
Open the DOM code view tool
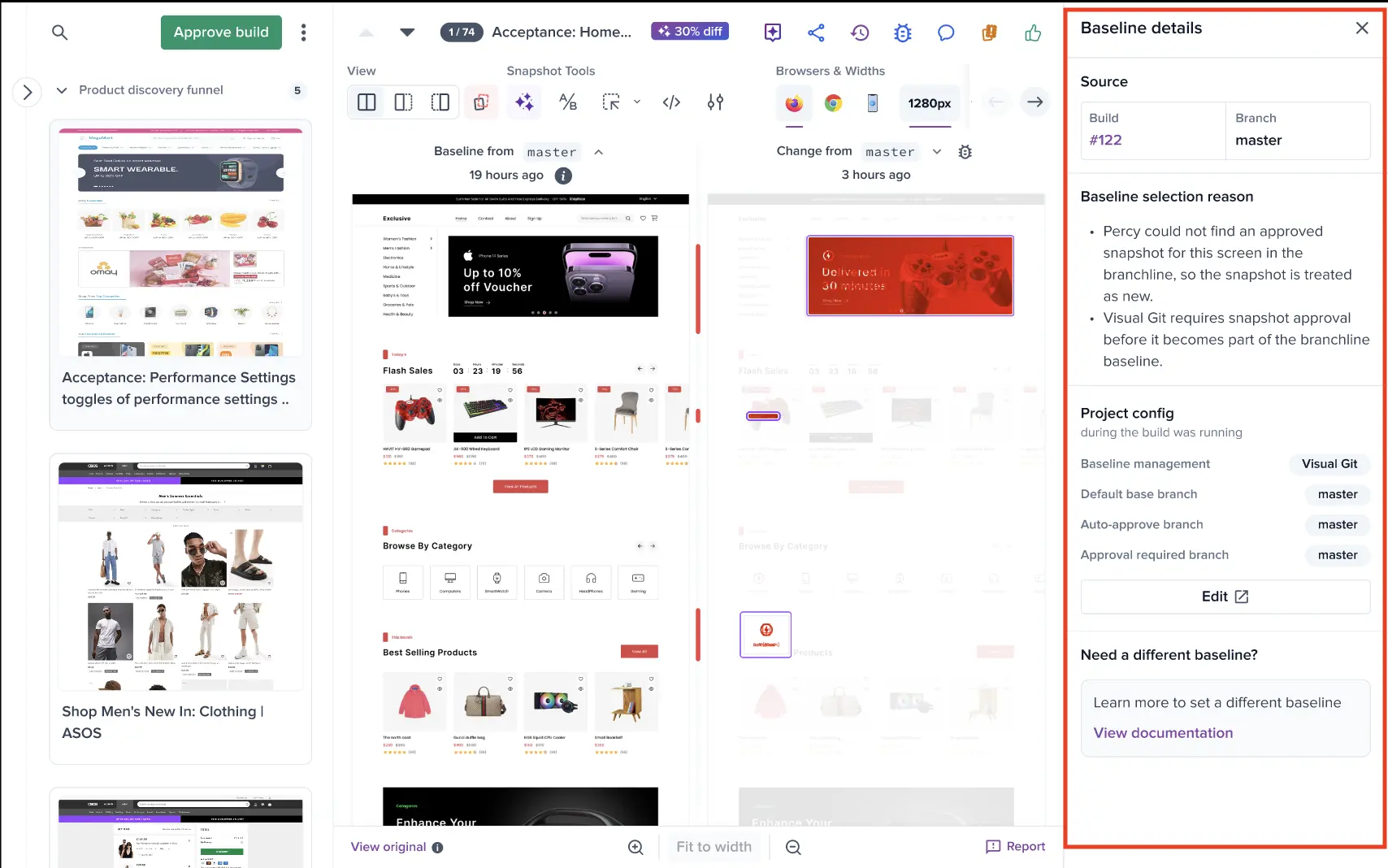click(x=671, y=102)
